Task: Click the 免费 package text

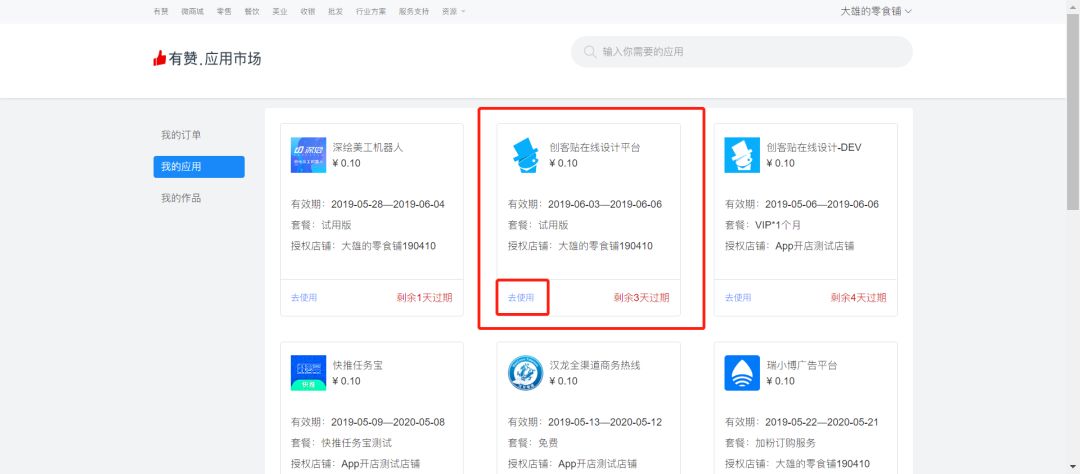Action: pos(548,443)
